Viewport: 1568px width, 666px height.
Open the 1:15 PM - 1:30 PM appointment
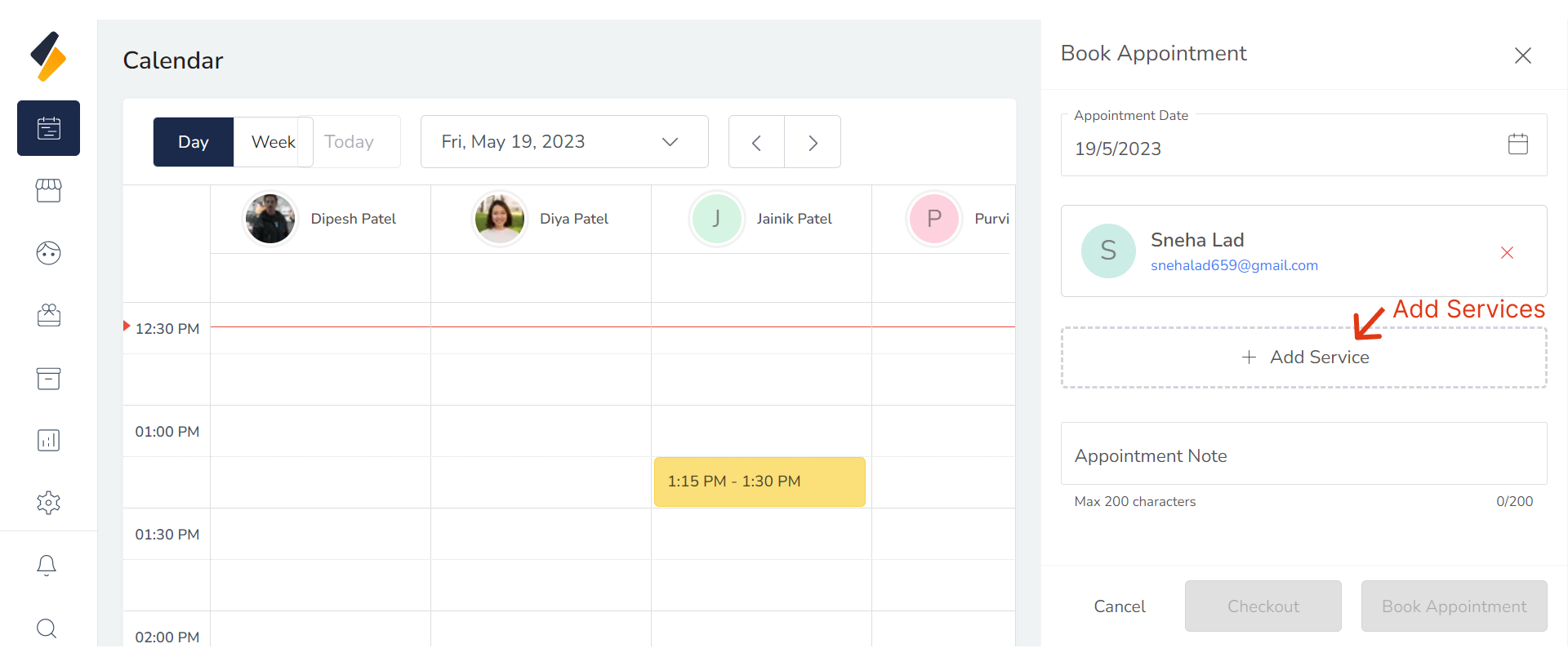[759, 482]
